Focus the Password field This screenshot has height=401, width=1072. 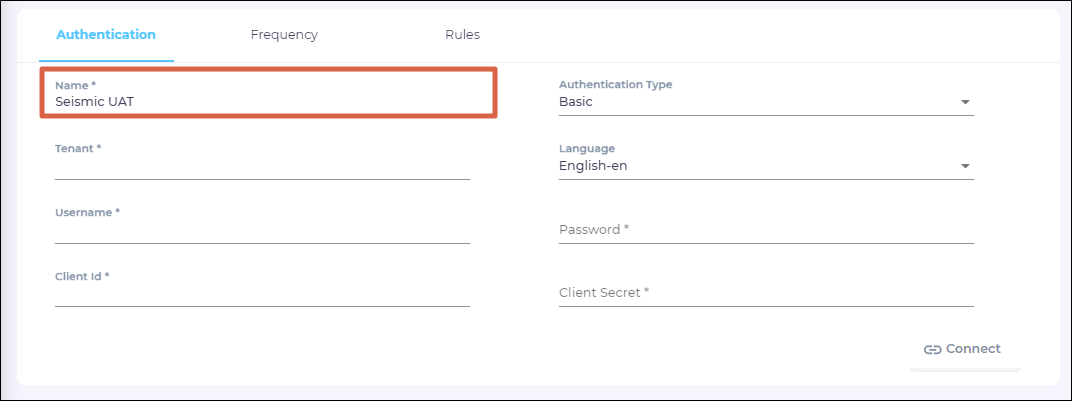(x=765, y=230)
